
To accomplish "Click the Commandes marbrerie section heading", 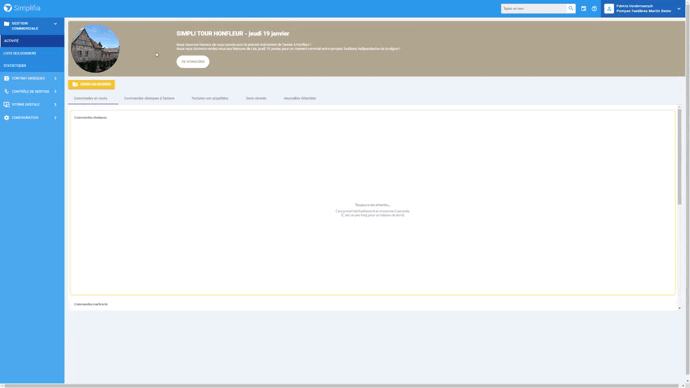I will pyautogui.click(x=91, y=304).
